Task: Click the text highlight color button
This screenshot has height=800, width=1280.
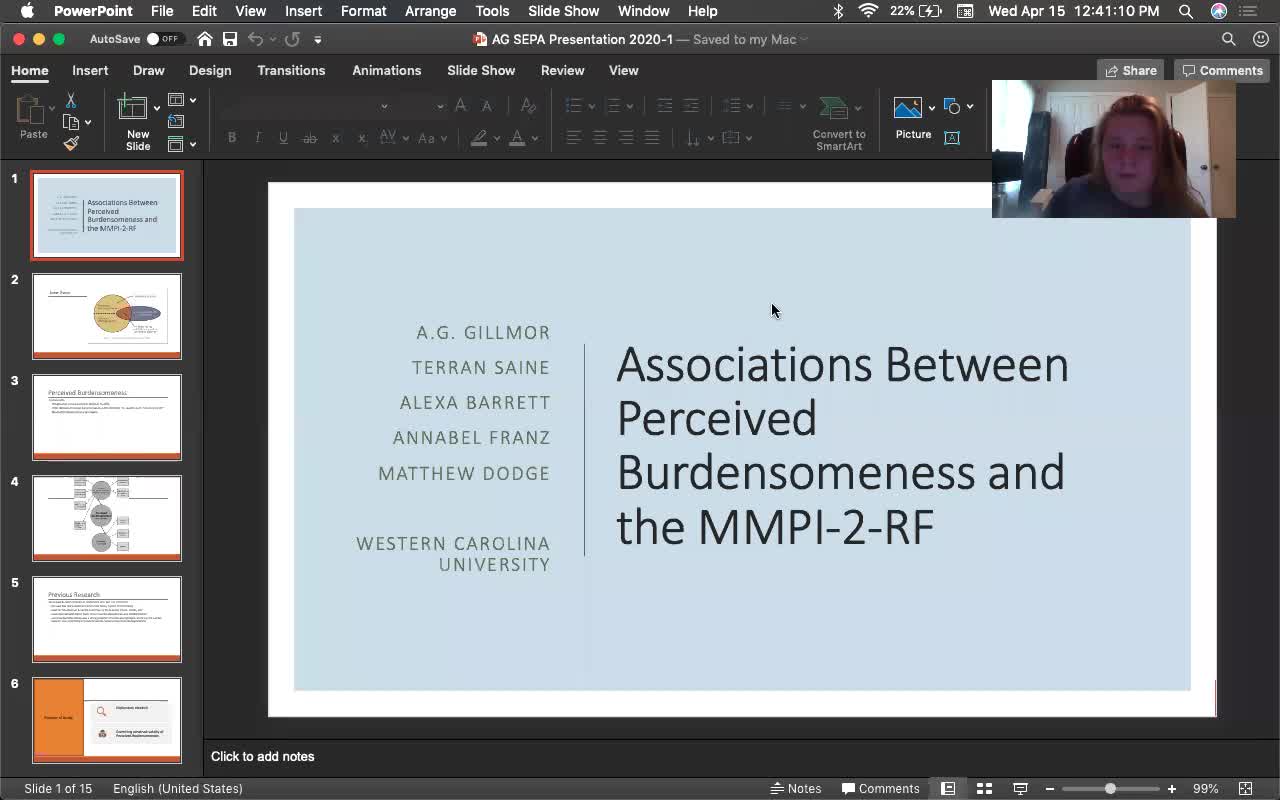Action: click(x=479, y=138)
